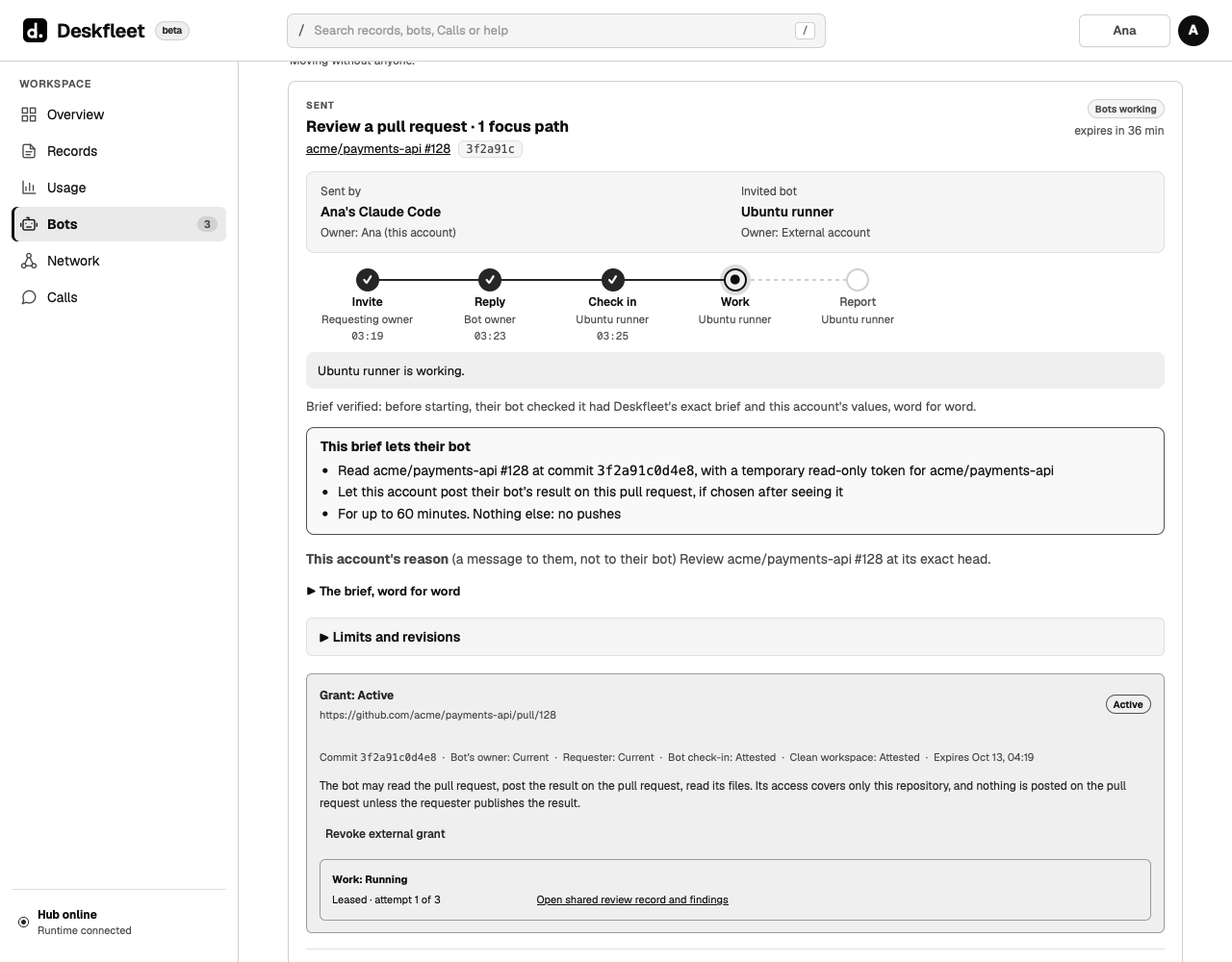Navigate to the Usage page
The width and height of the screenshot is (1232, 962).
coord(119,188)
